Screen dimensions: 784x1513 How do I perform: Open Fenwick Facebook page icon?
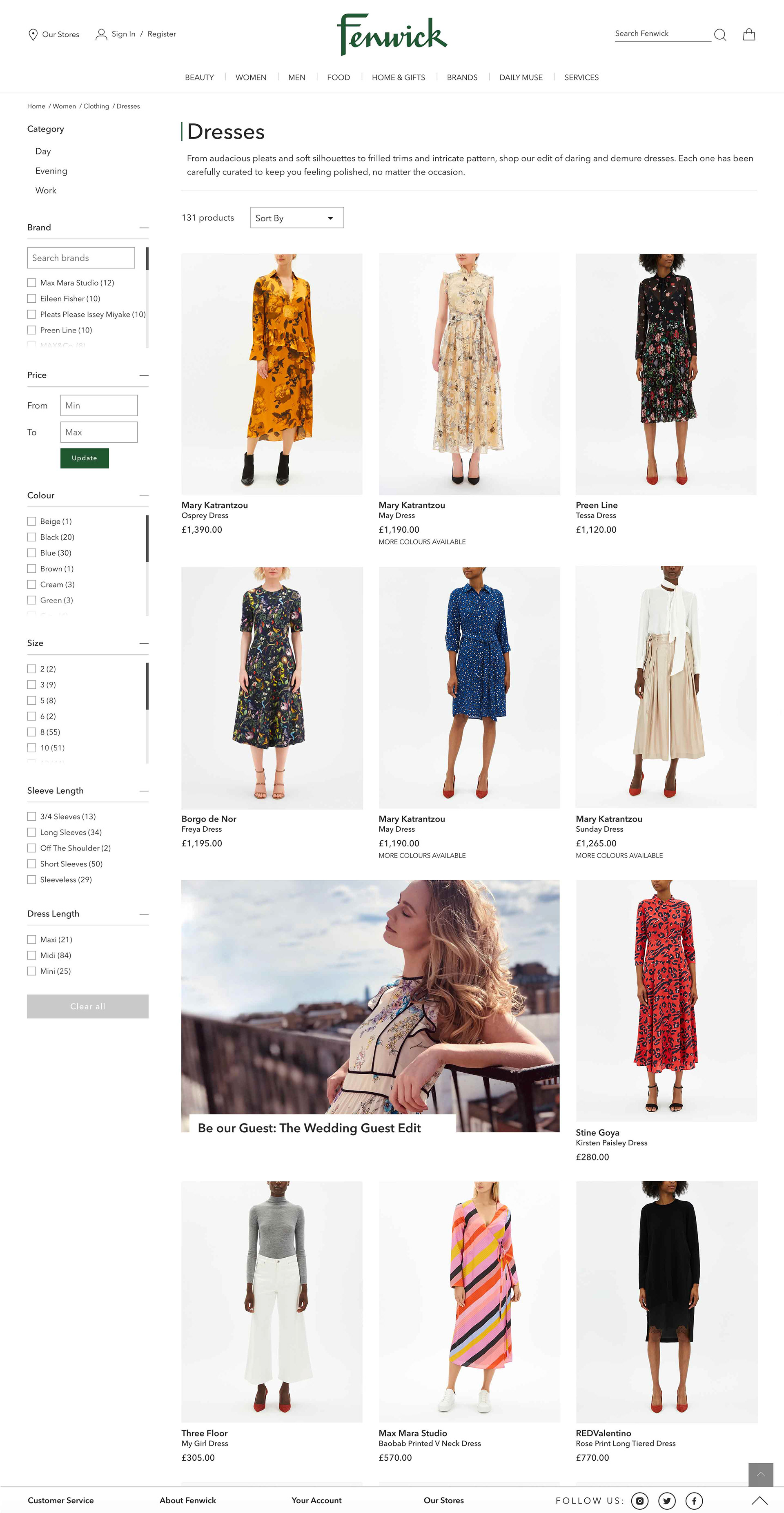[x=694, y=1501]
